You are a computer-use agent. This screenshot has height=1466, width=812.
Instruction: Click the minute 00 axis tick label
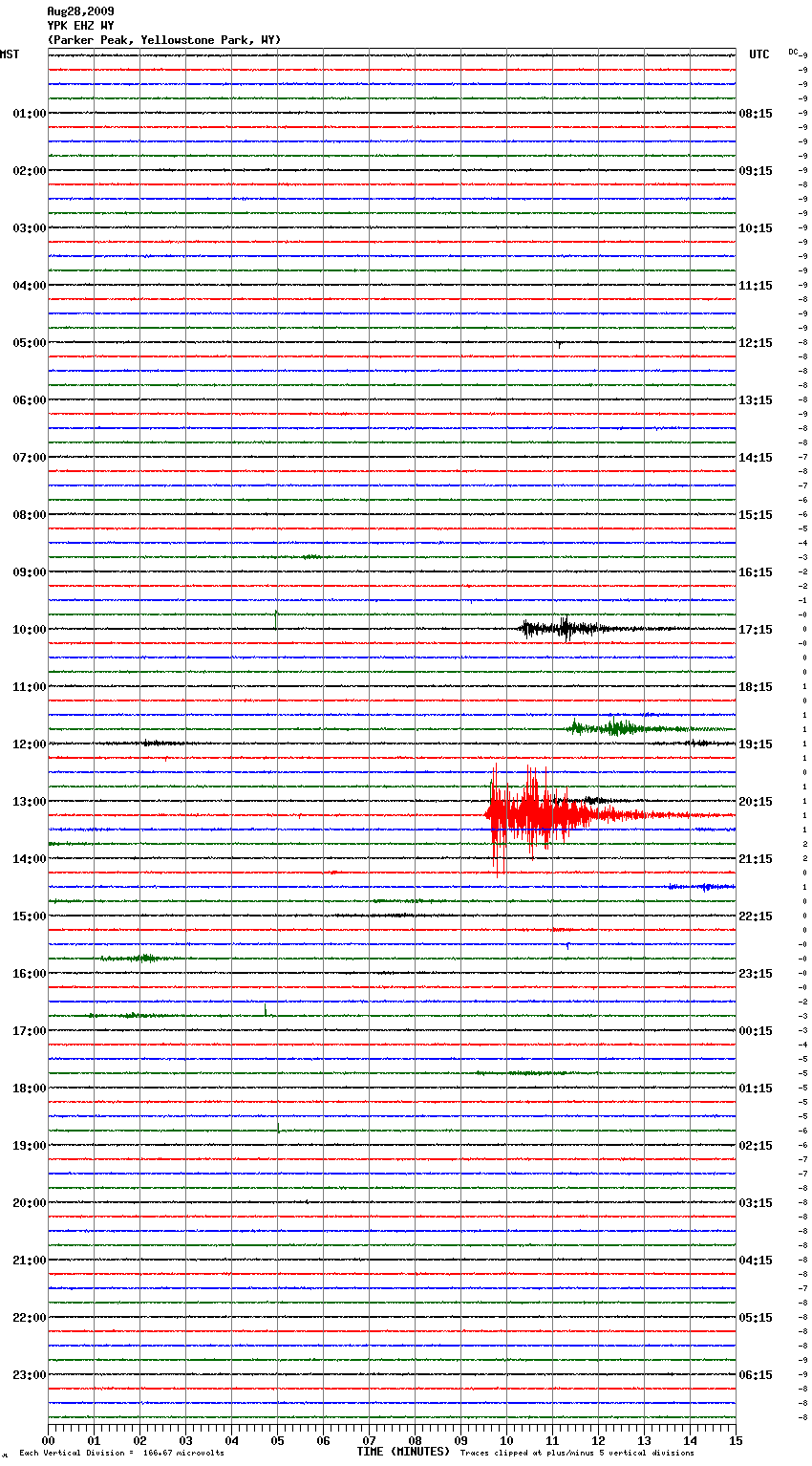(x=48, y=1441)
